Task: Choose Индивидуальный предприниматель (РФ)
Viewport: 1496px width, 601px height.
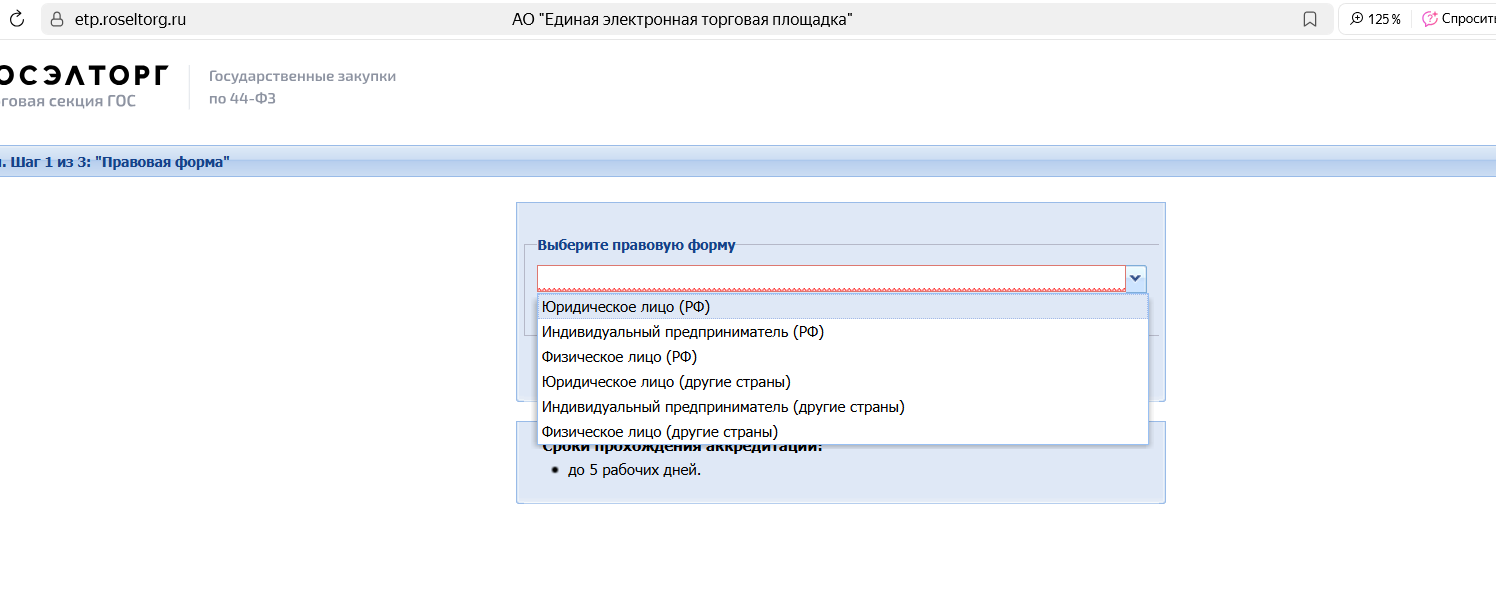Action: click(x=682, y=332)
